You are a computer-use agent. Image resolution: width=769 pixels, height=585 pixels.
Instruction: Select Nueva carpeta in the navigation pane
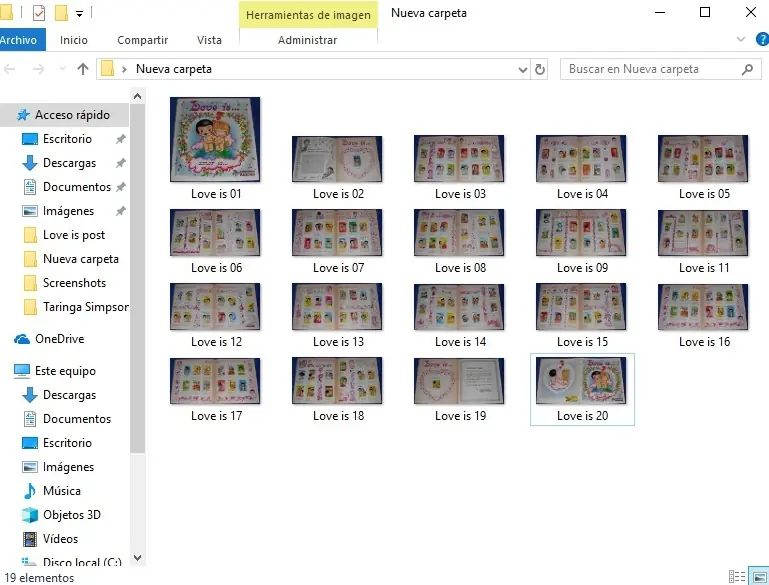point(80,259)
